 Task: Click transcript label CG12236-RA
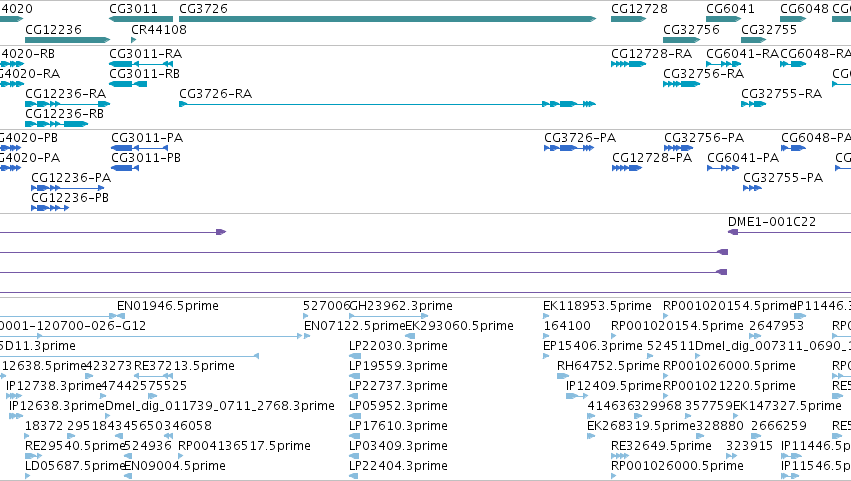coord(66,94)
